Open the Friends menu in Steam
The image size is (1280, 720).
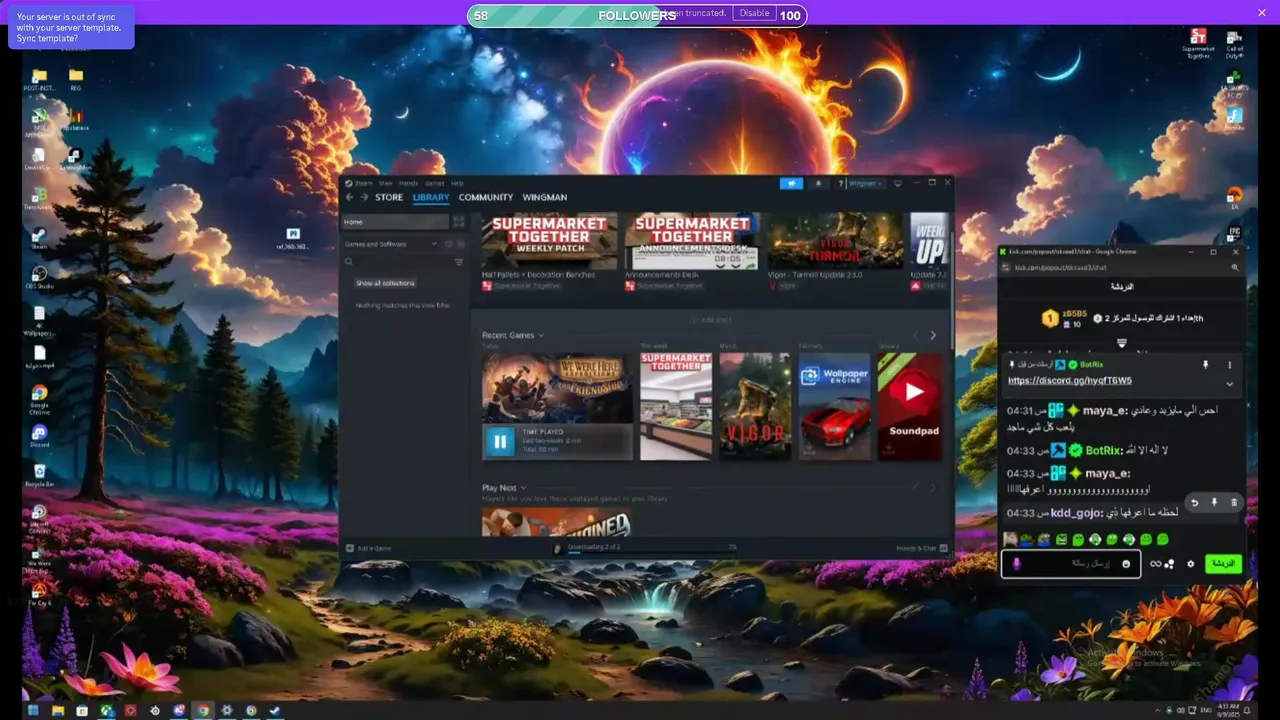click(409, 183)
